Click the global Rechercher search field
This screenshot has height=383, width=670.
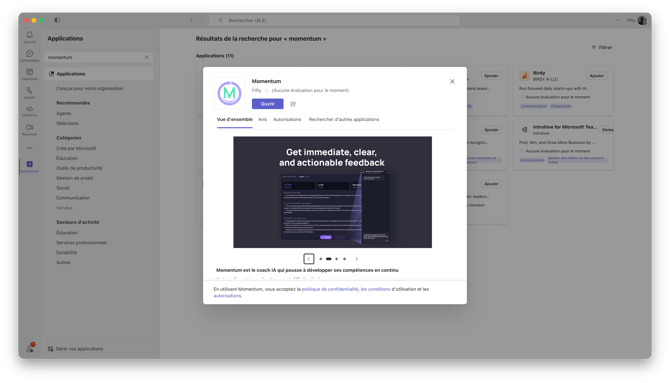point(334,20)
